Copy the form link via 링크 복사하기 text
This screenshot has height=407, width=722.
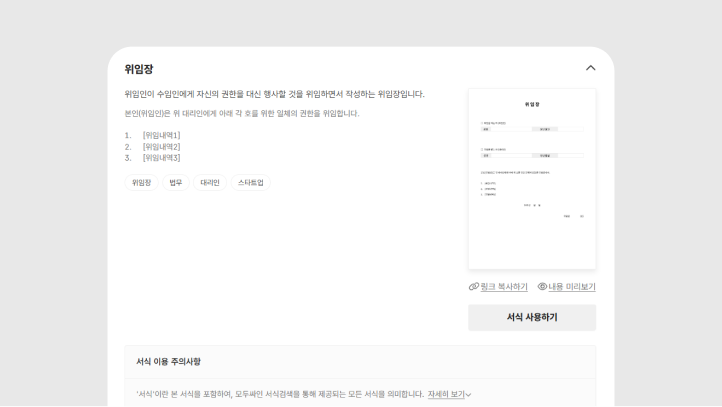click(504, 287)
